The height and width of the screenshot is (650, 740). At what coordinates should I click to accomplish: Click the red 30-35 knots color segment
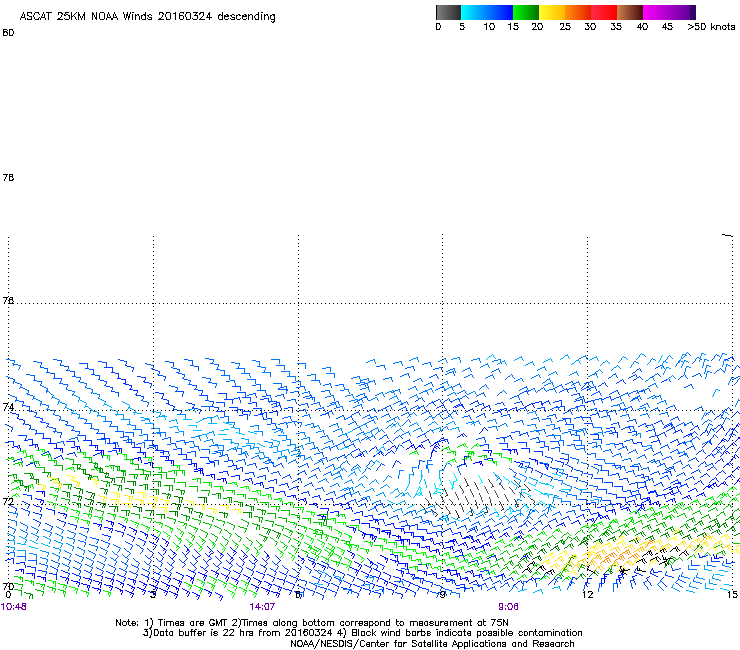pos(604,12)
